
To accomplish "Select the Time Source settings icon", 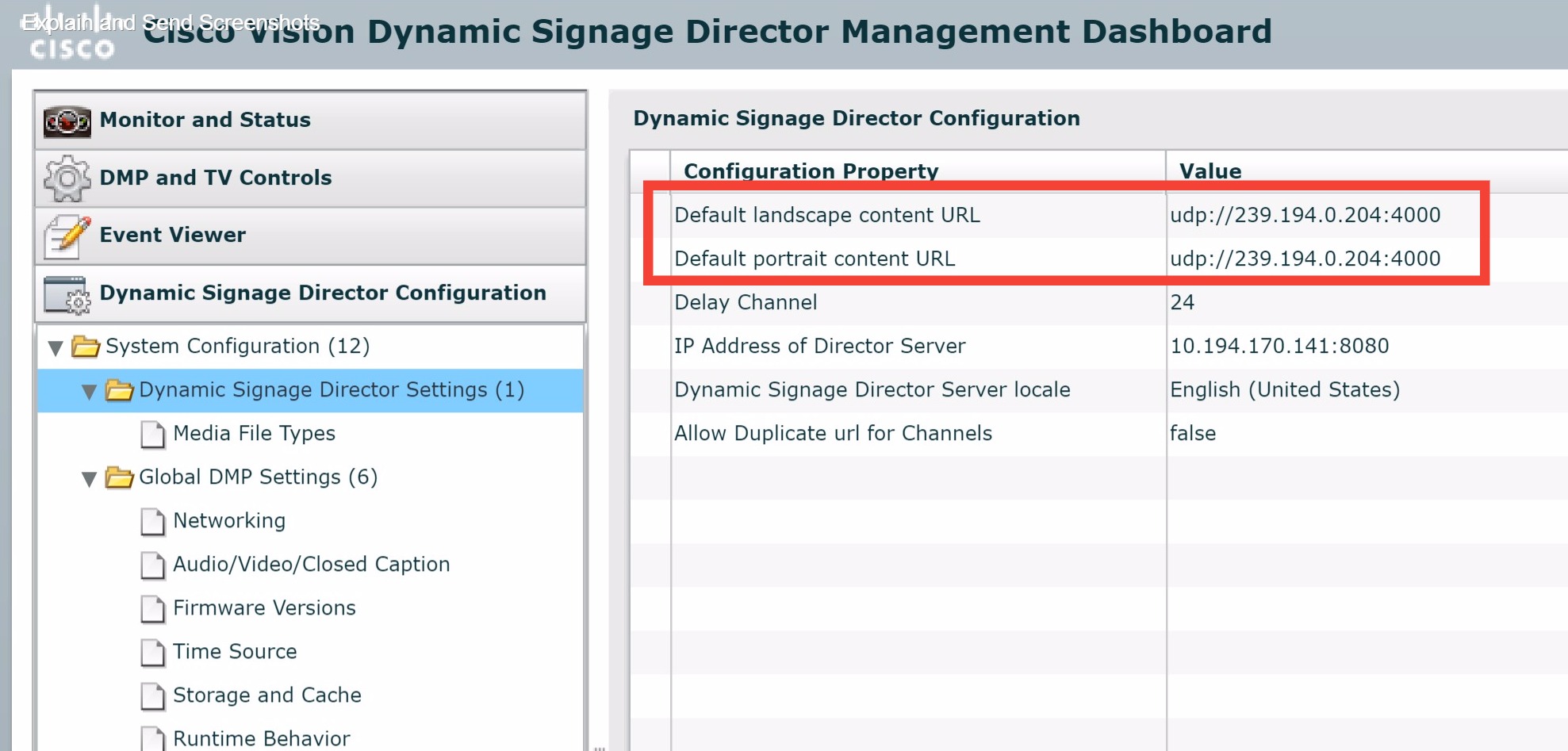I will click(153, 651).
